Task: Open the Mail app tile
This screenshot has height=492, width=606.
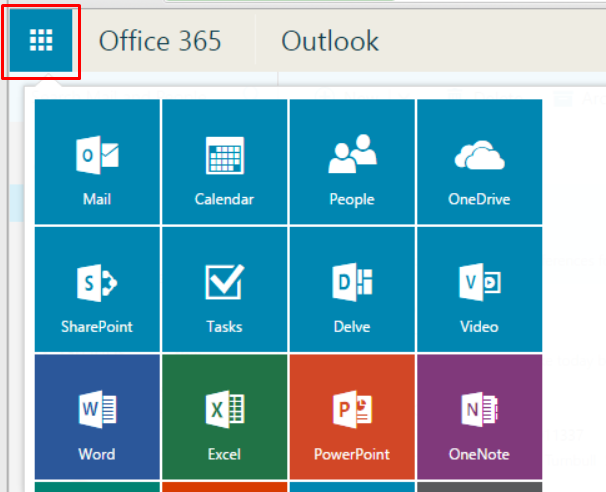Action: tap(97, 162)
